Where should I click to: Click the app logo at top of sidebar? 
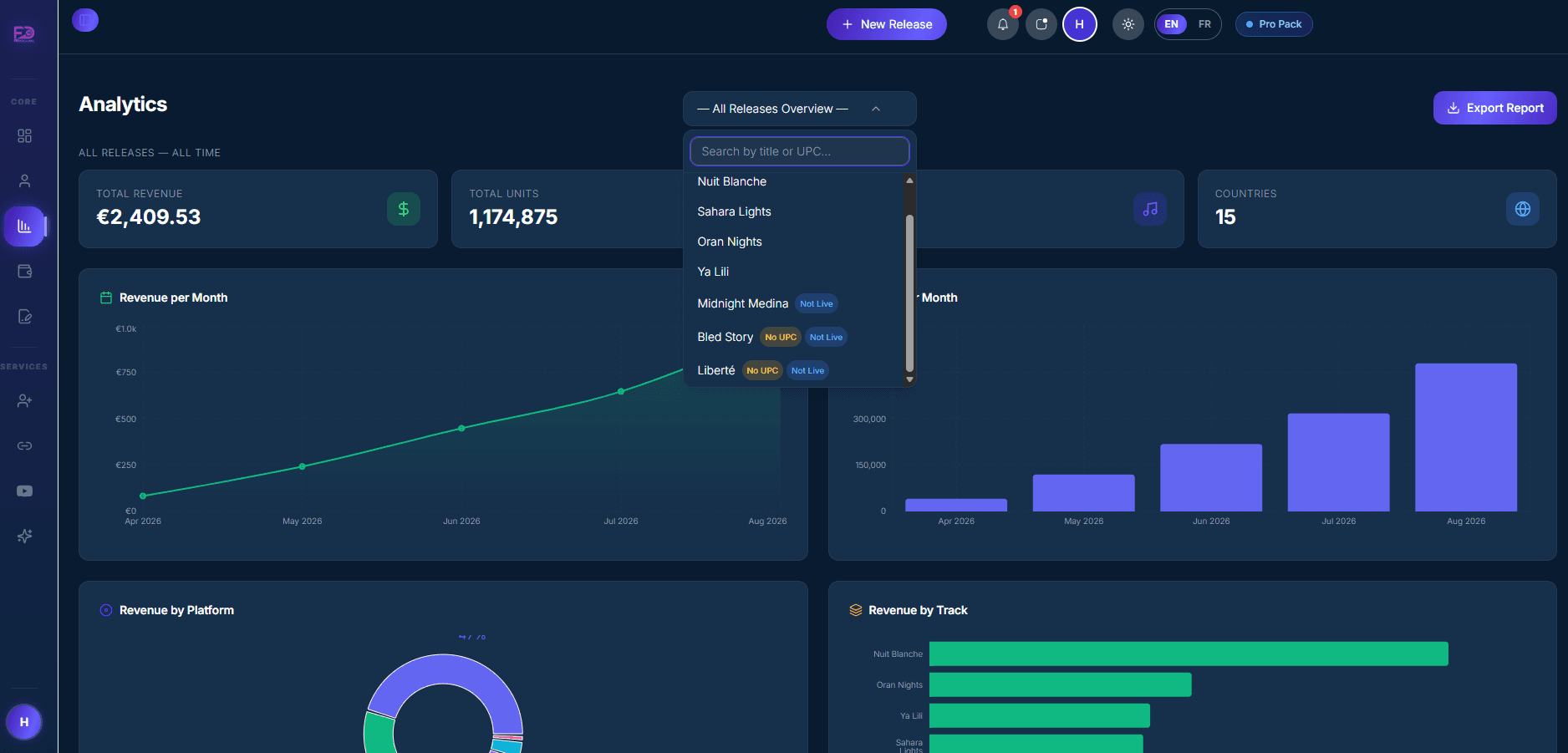pyautogui.click(x=24, y=33)
